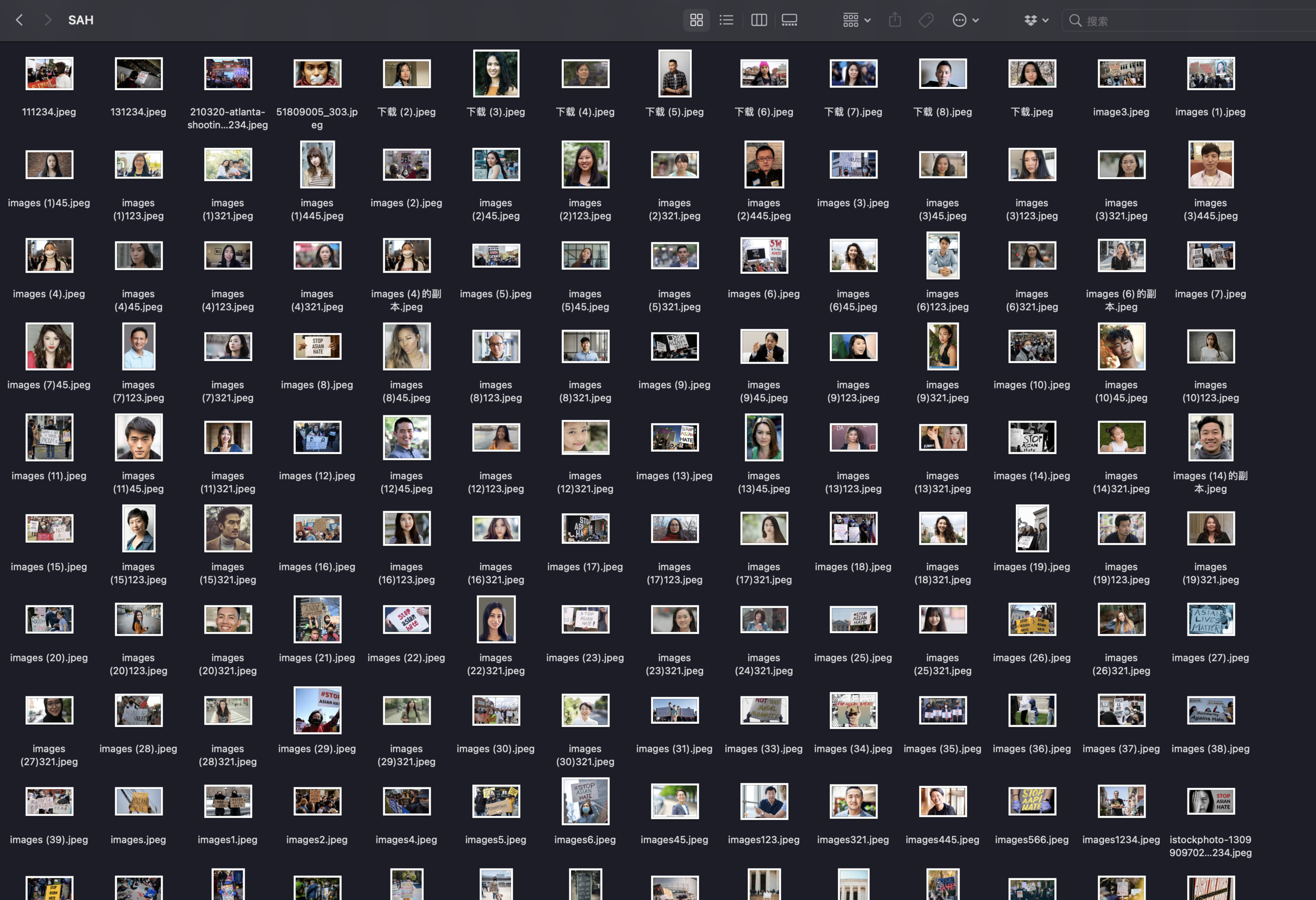The width and height of the screenshot is (1316, 900).
Task: Select images (2)123.jpeg thumbnail
Action: pyautogui.click(x=585, y=164)
